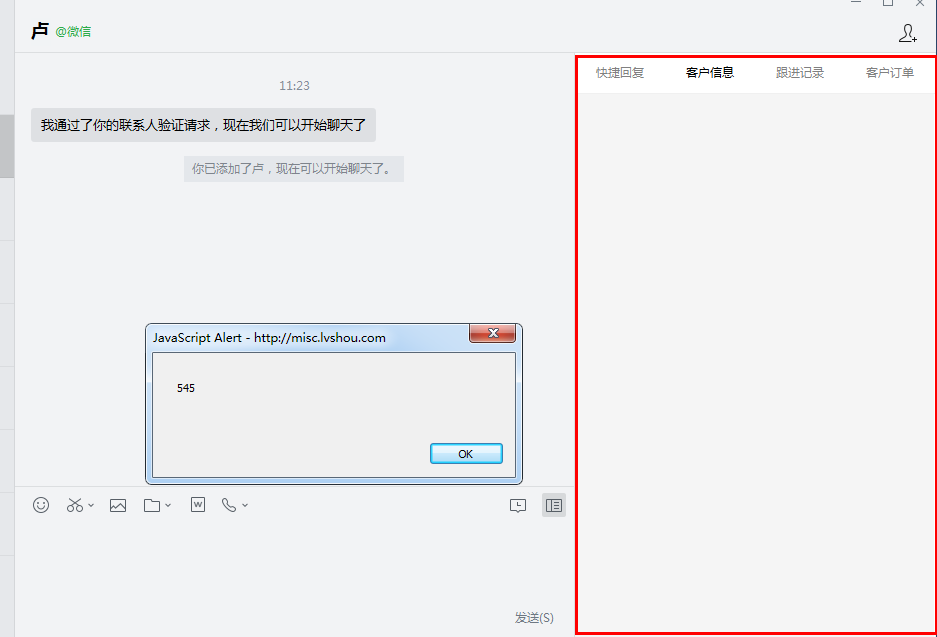The image size is (937, 637).
Task: Toggle the sidebar panel icon
Action: click(x=554, y=506)
